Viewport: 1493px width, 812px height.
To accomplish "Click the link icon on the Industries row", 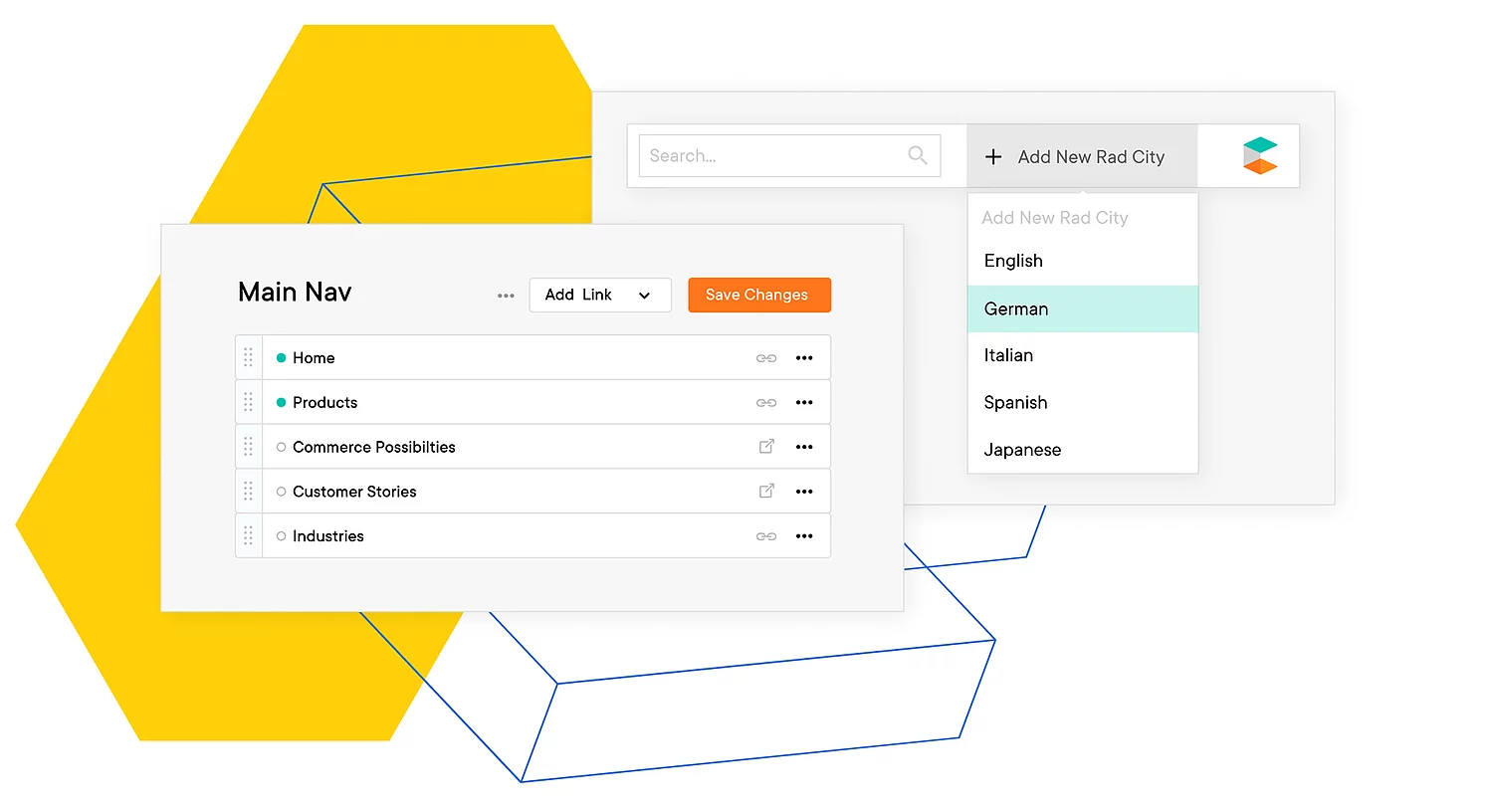I will 766,535.
